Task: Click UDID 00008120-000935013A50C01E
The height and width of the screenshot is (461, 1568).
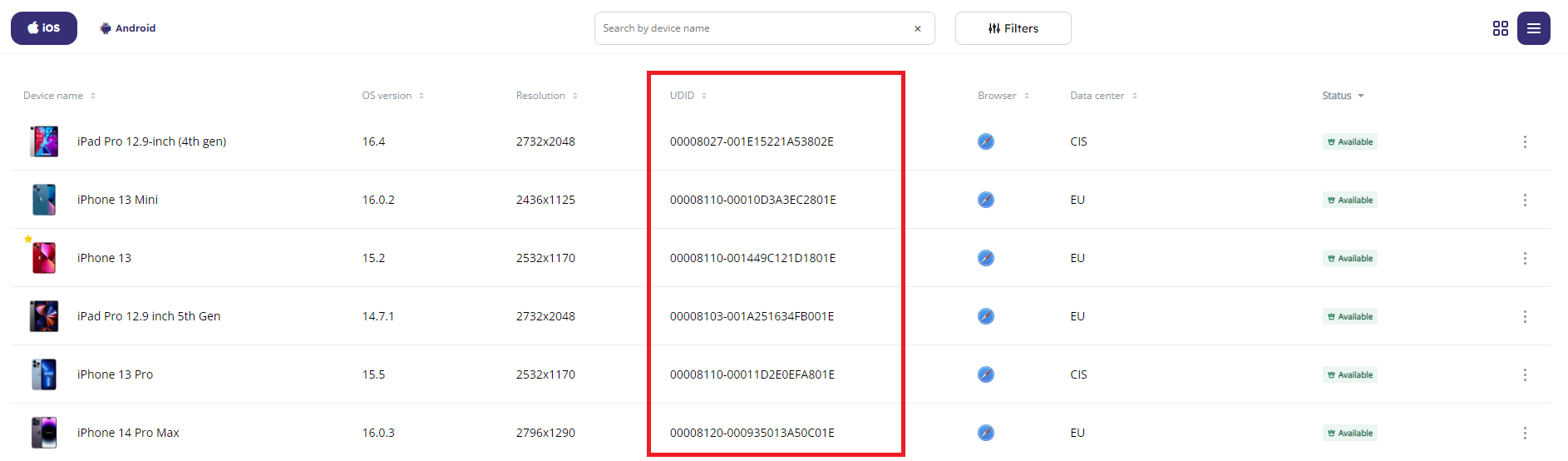Action: point(752,433)
